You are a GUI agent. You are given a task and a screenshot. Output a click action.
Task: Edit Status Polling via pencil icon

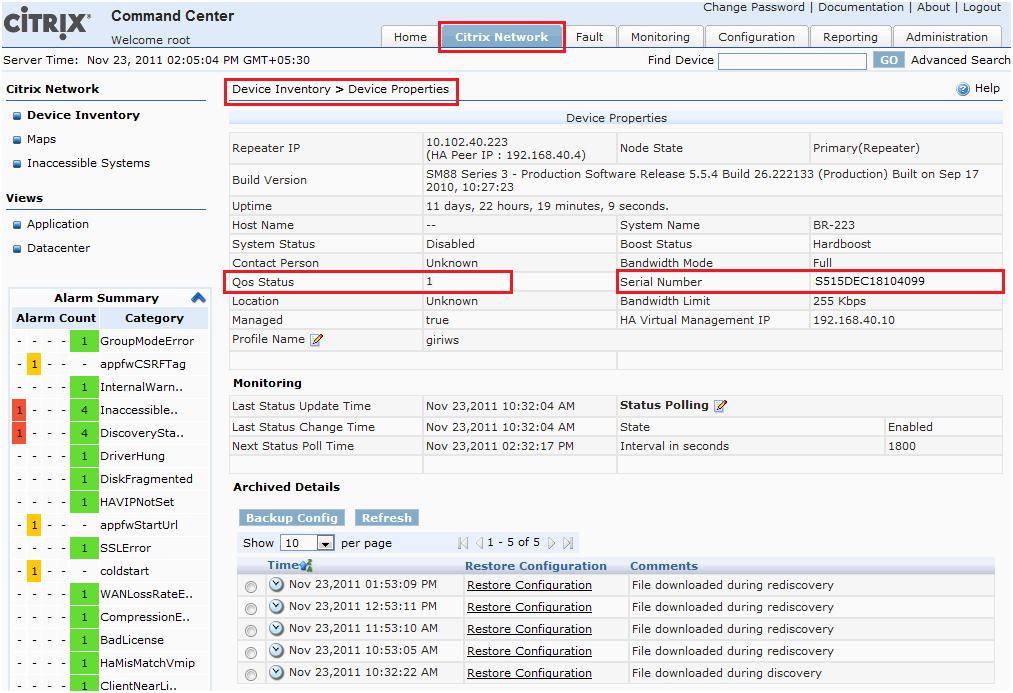pyautogui.click(x=720, y=406)
